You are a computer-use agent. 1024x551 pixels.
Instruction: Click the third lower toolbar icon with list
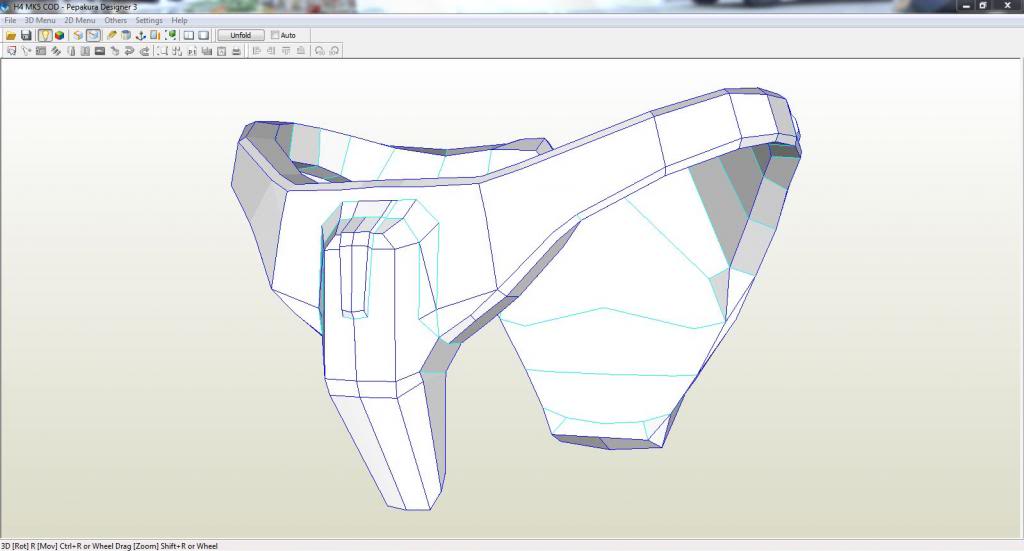pyautogui.click(x=40, y=51)
